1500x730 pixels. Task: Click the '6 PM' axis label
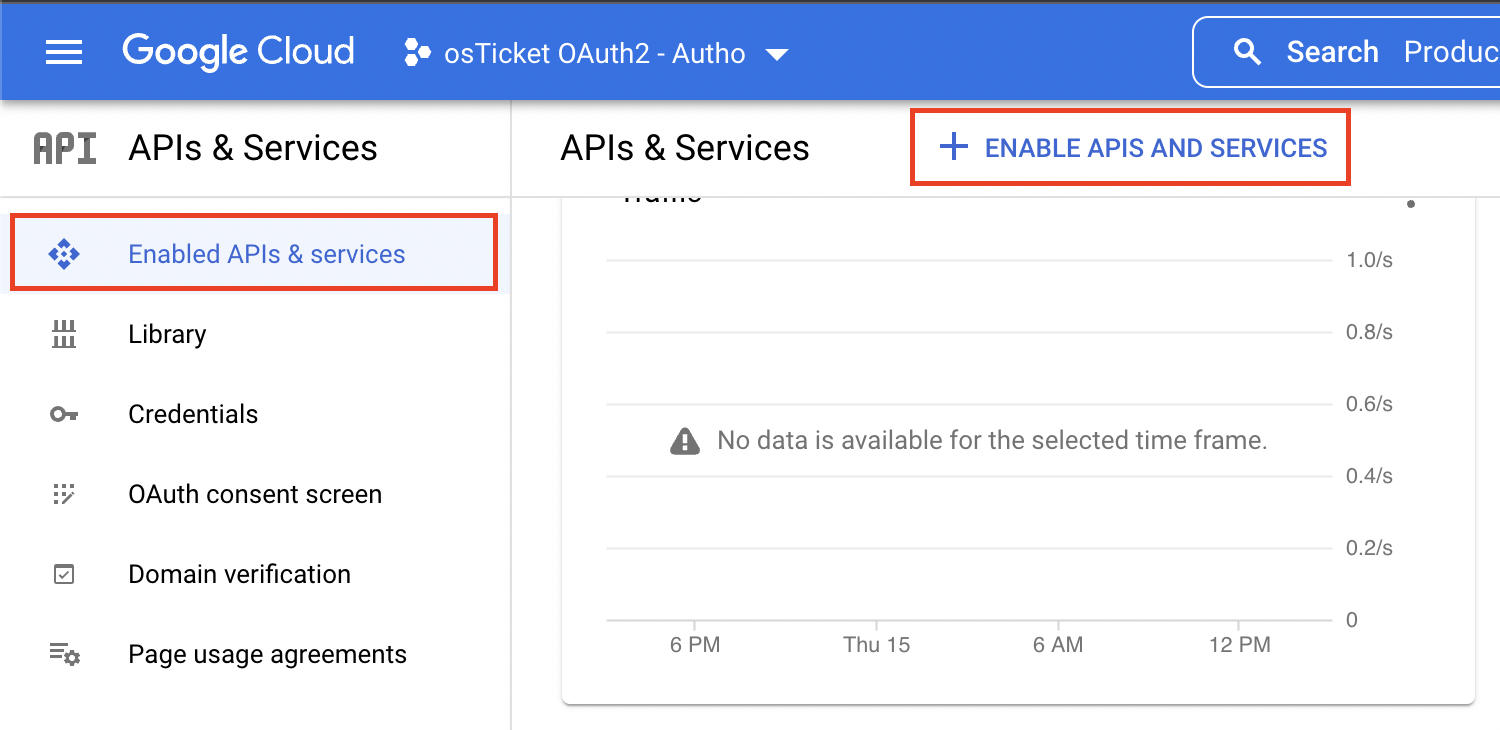point(695,645)
